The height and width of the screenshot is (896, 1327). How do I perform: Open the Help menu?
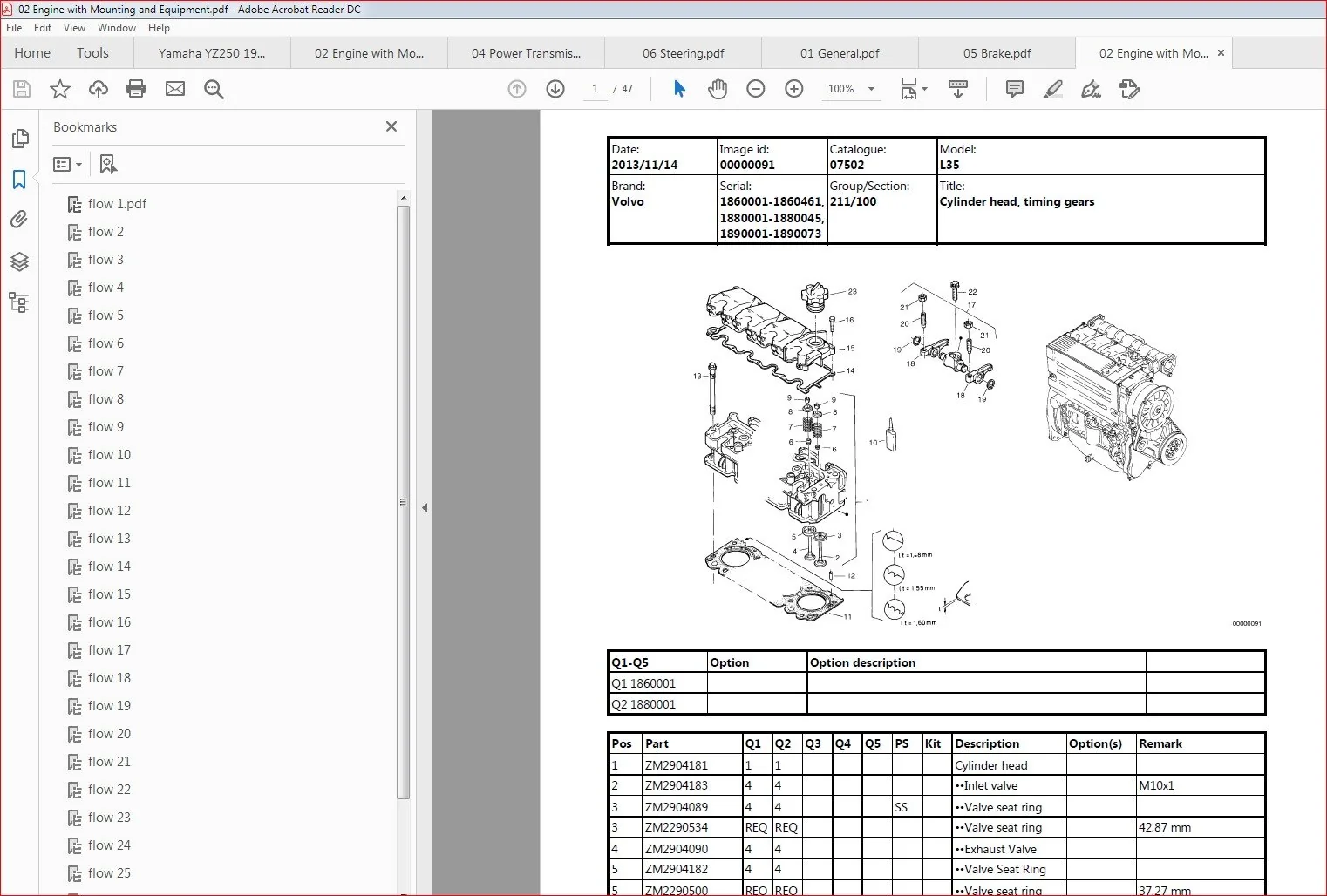tap(159, 28)
